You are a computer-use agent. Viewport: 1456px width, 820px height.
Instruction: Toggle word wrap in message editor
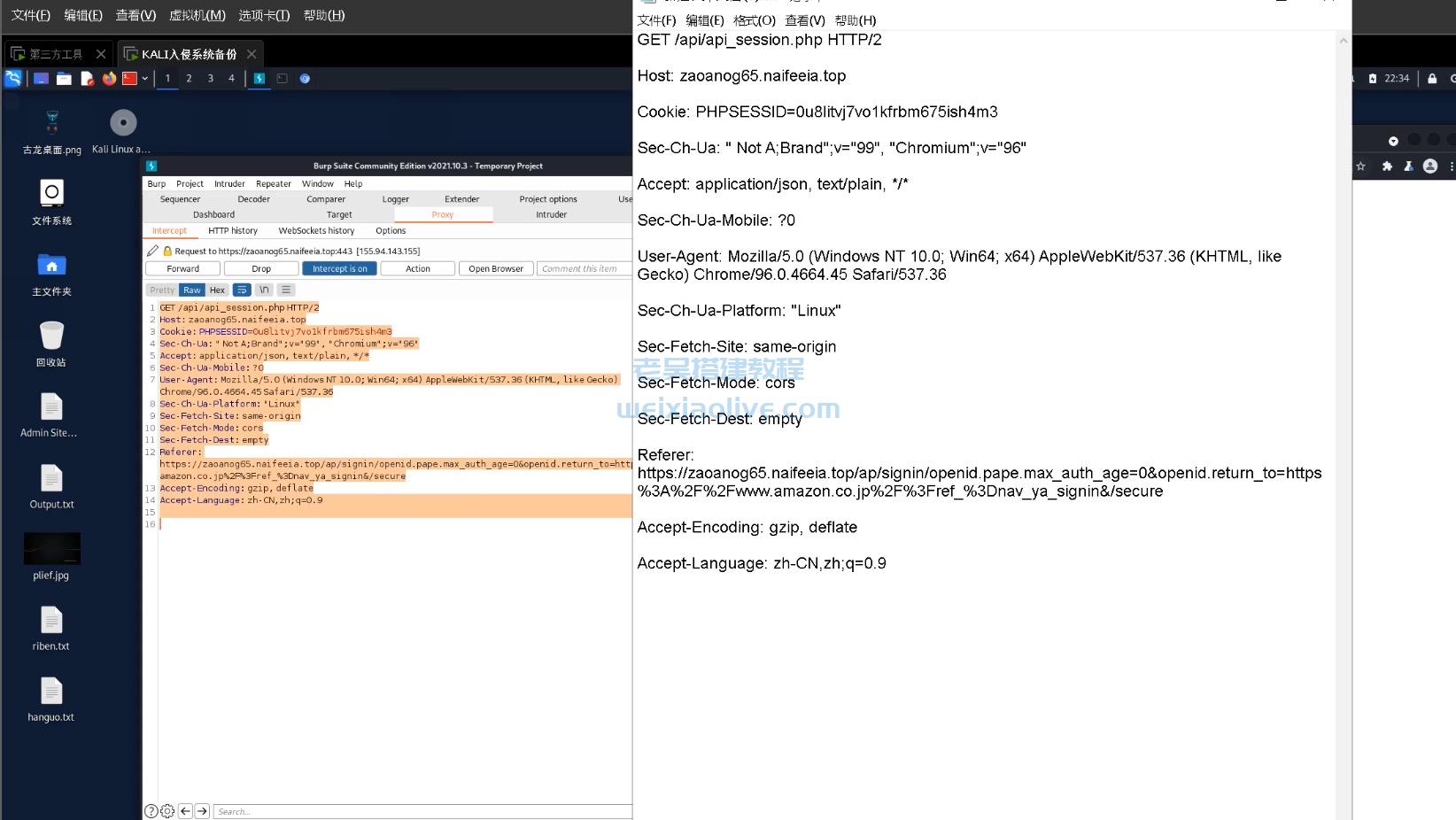pyautogui.click(x=242, y=290)
